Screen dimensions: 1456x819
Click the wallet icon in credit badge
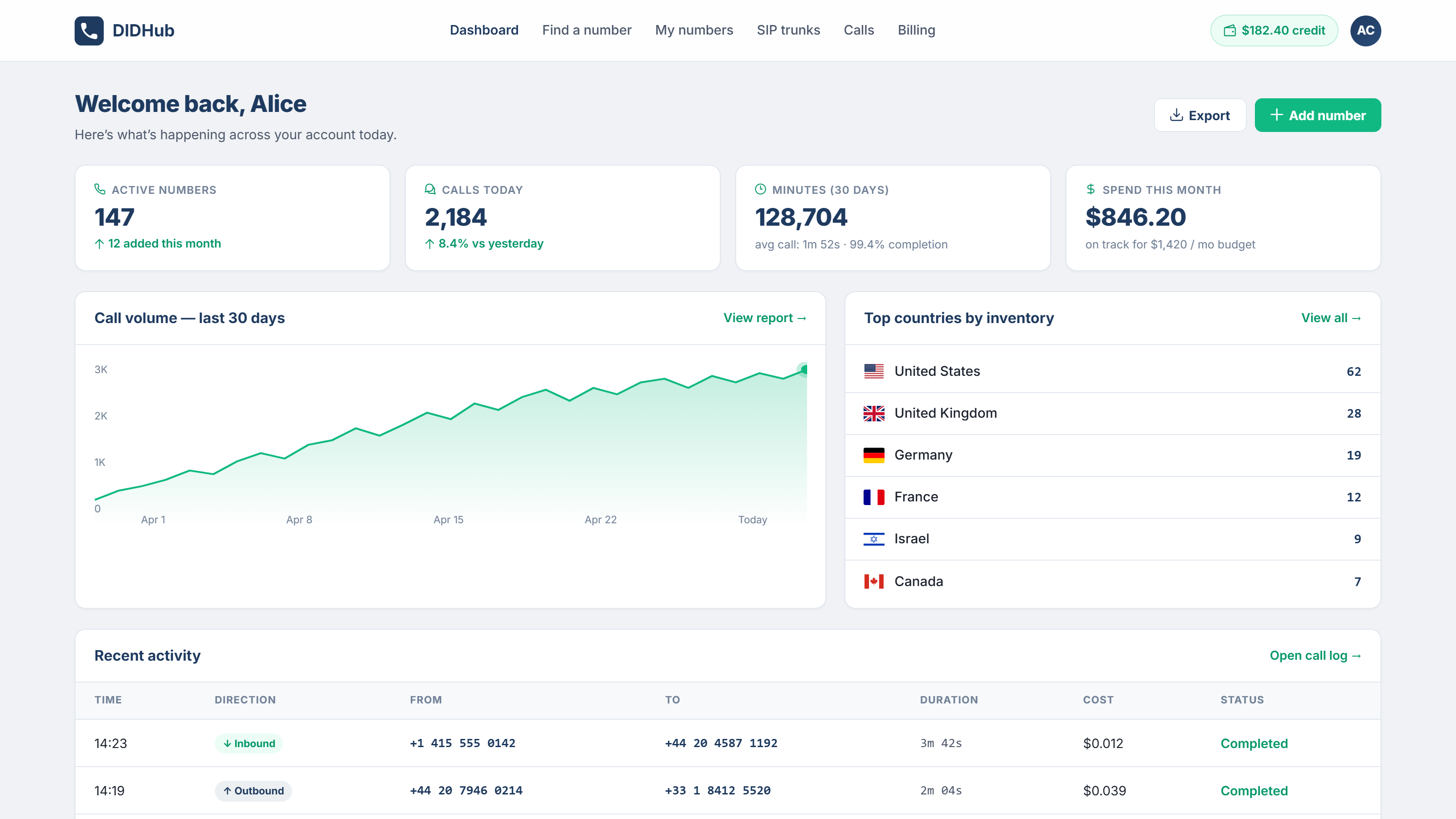(1229, 30)
